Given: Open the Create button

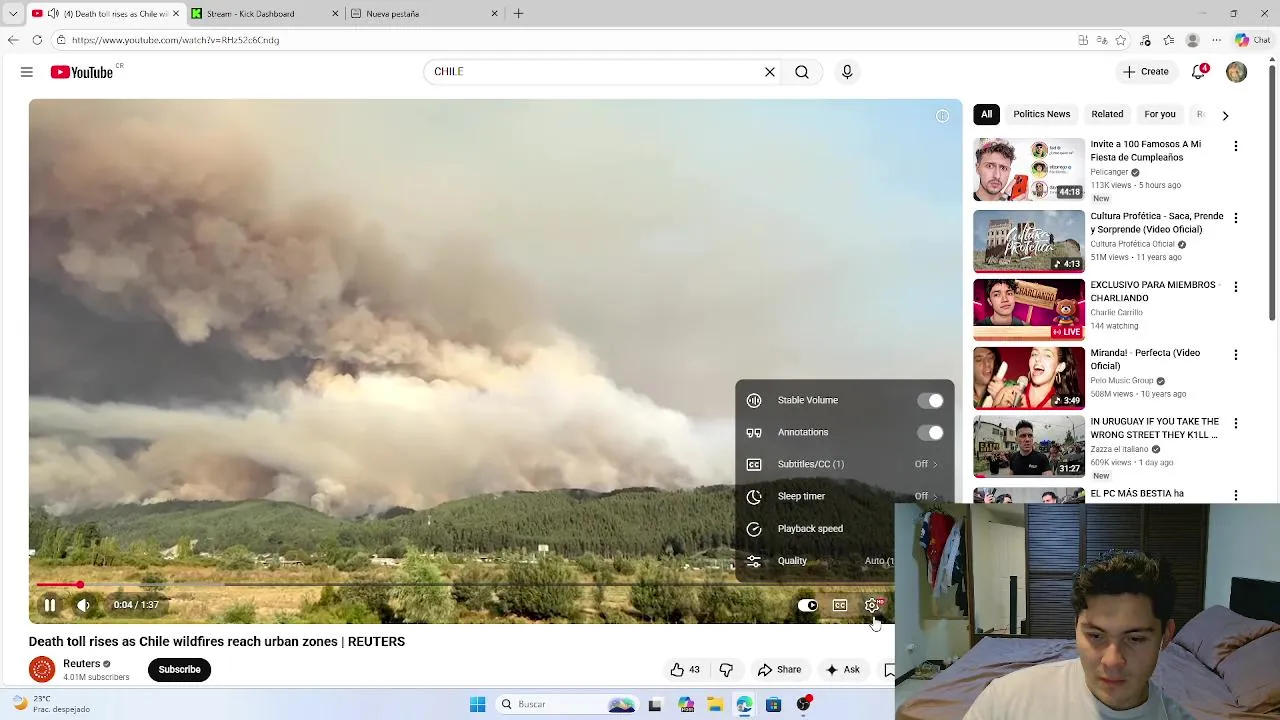Looking at the screenshot, I should tap(1145, 72).
